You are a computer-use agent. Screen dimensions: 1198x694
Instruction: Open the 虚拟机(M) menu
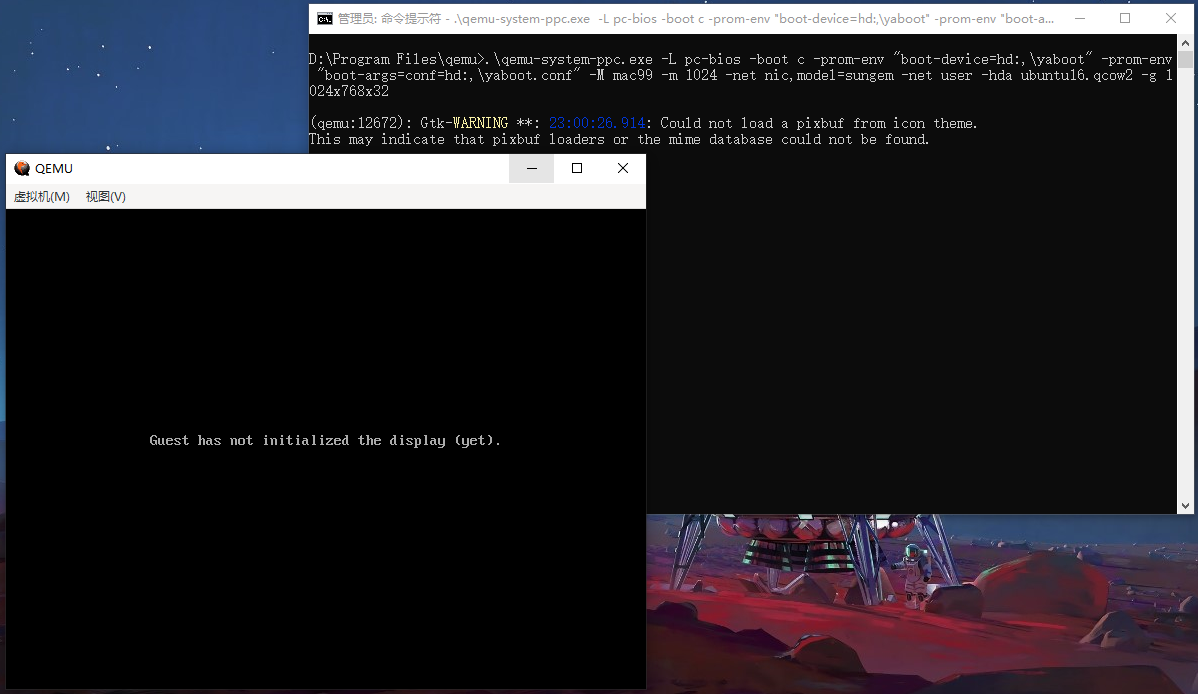(41, 196)
